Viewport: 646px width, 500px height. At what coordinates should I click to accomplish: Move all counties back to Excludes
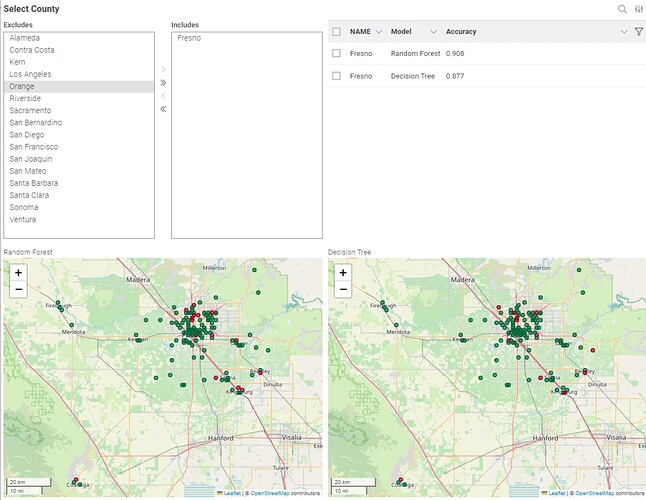(163, 109)
